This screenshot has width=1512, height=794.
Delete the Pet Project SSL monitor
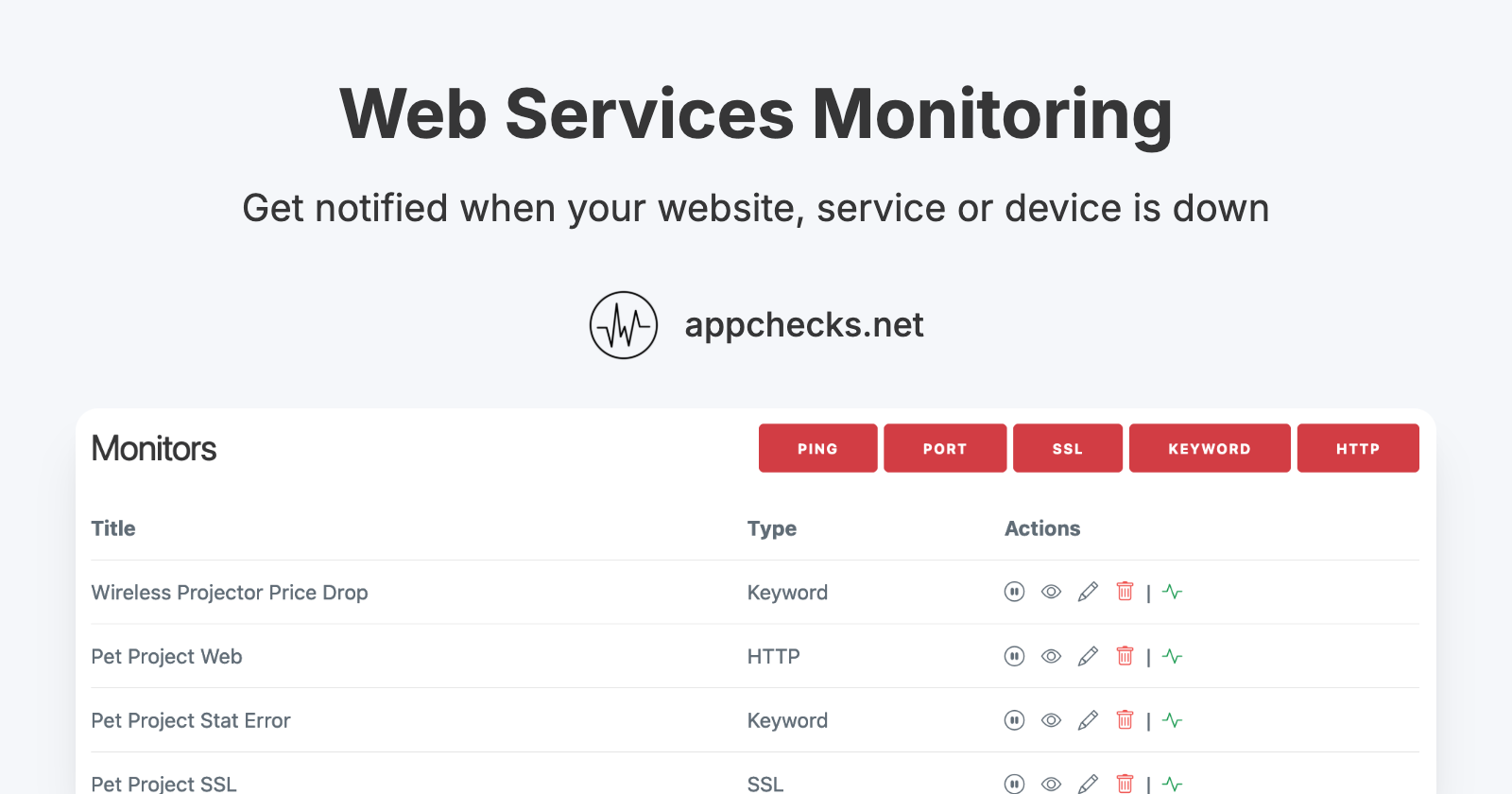coord(1125,784)
